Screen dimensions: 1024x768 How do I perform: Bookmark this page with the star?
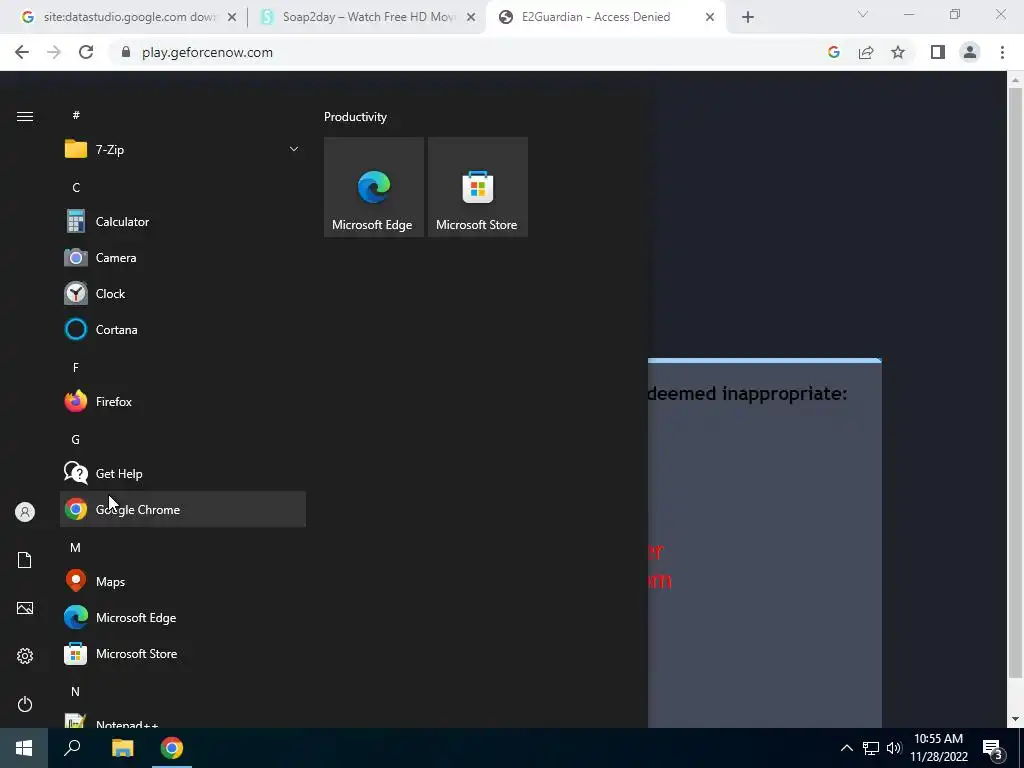898,52
